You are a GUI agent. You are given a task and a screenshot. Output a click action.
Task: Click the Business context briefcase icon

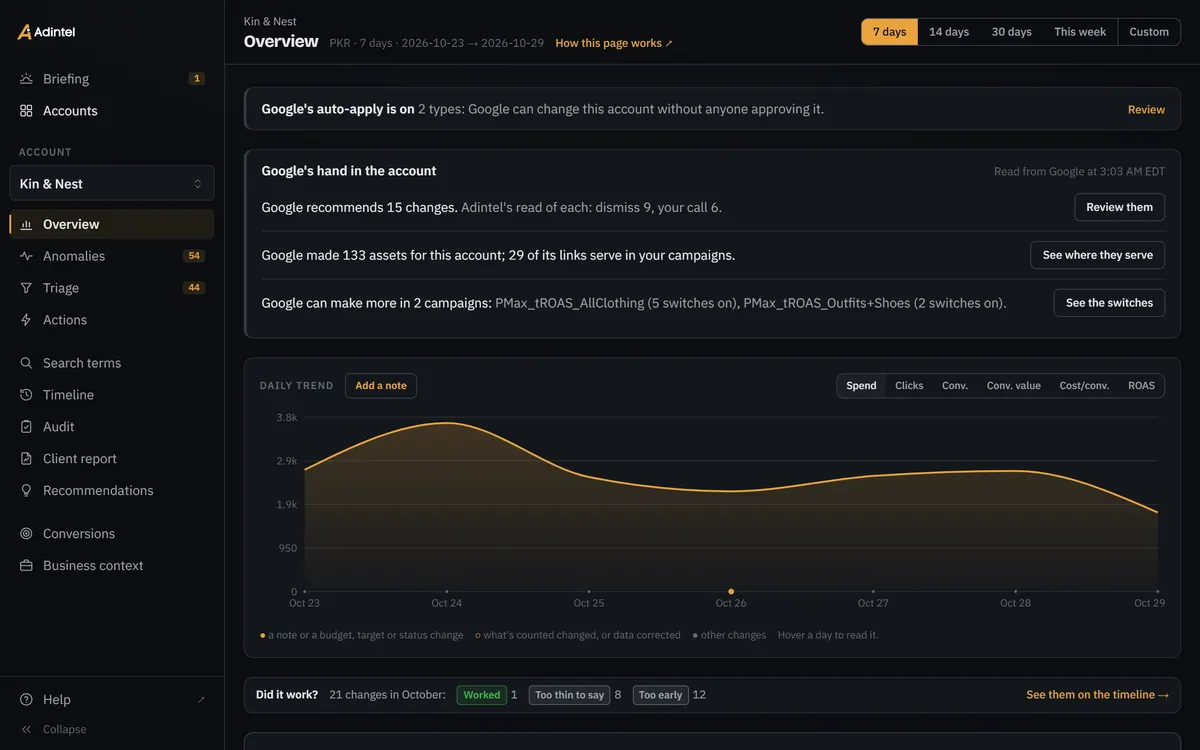coord(26,566)
